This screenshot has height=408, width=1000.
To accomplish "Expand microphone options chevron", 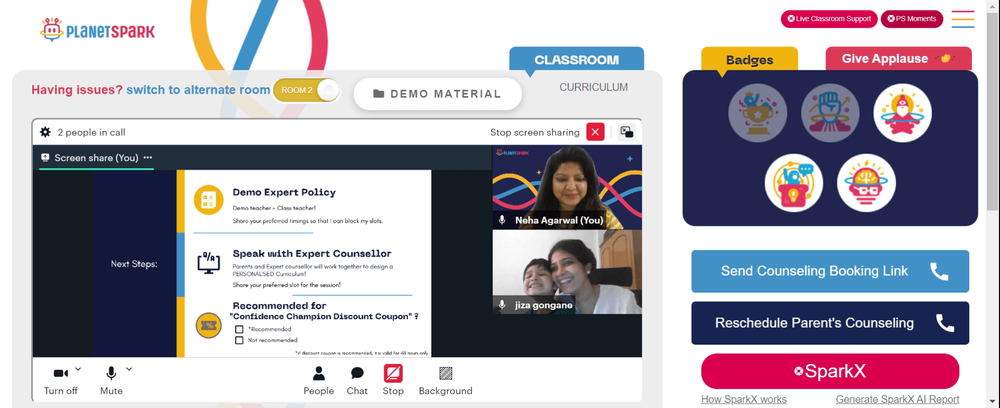I will click(x=128, y=368).
